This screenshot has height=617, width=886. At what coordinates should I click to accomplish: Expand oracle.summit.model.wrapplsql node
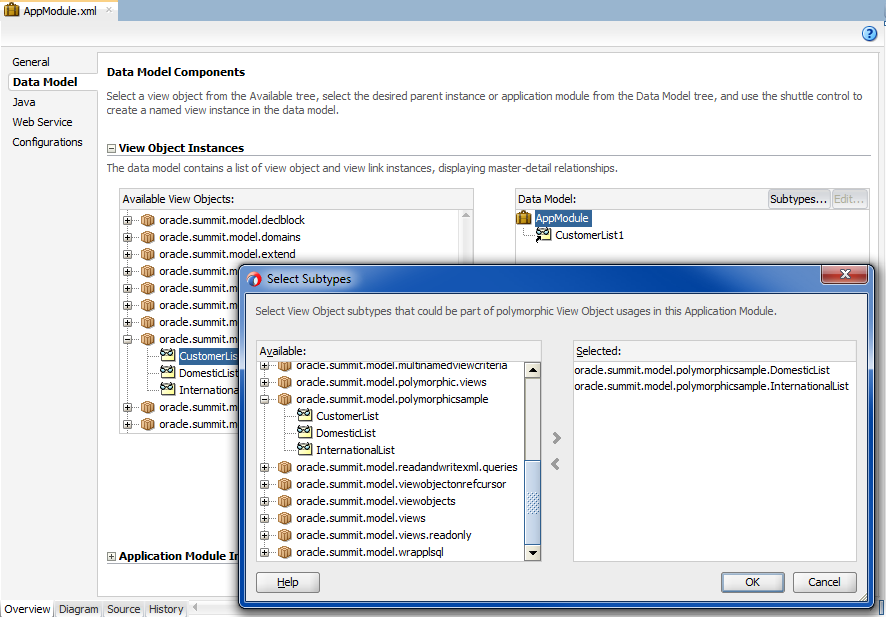(x=264, y=552)
